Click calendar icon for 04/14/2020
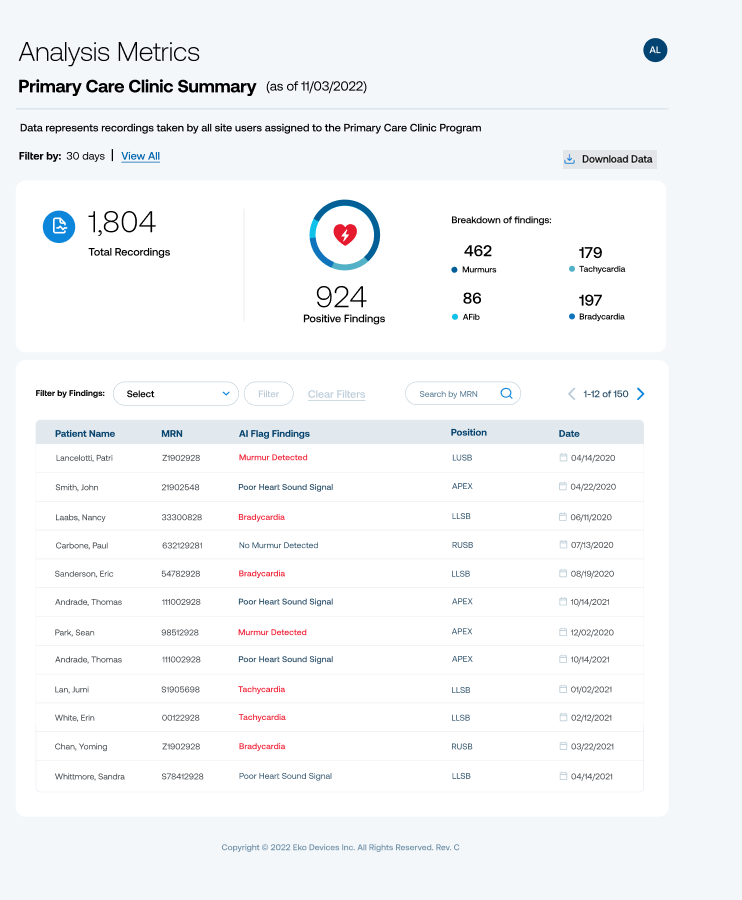Image resolution: width=742 pixels, height=900 pixels. pyautogui.click(x=564, y=457)
